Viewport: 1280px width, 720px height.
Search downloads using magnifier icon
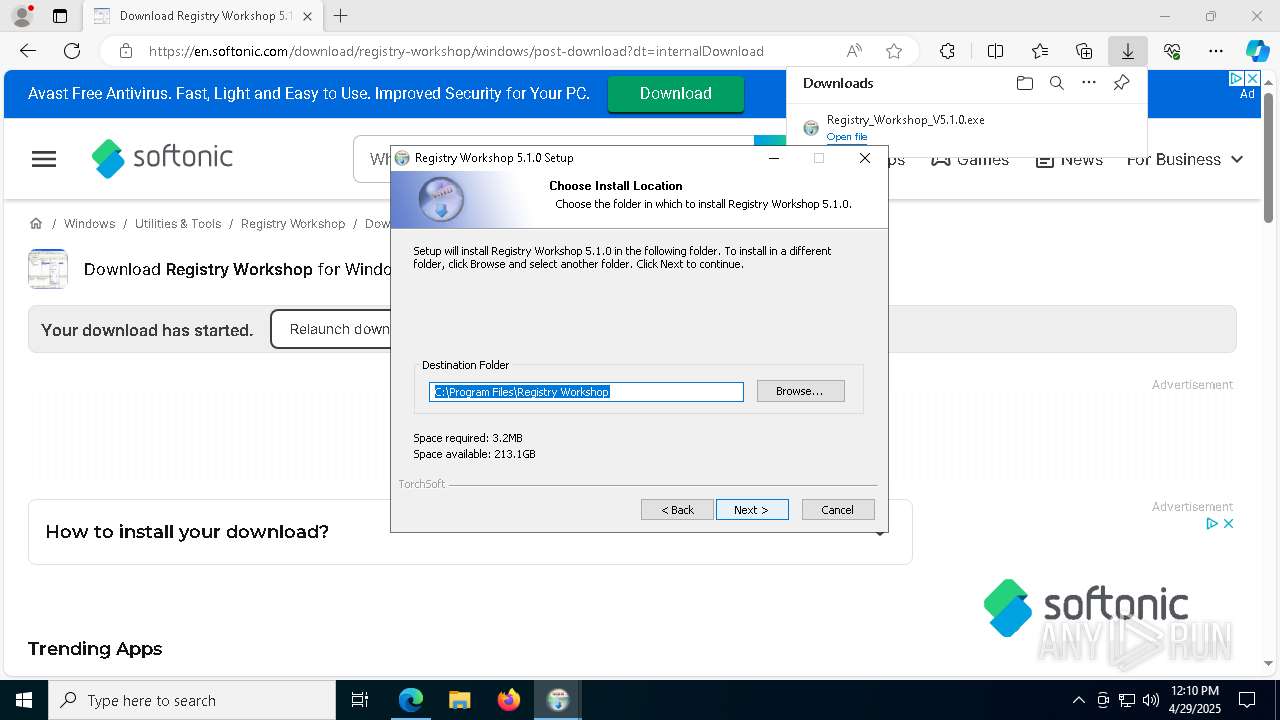[x=1056, y=83]
